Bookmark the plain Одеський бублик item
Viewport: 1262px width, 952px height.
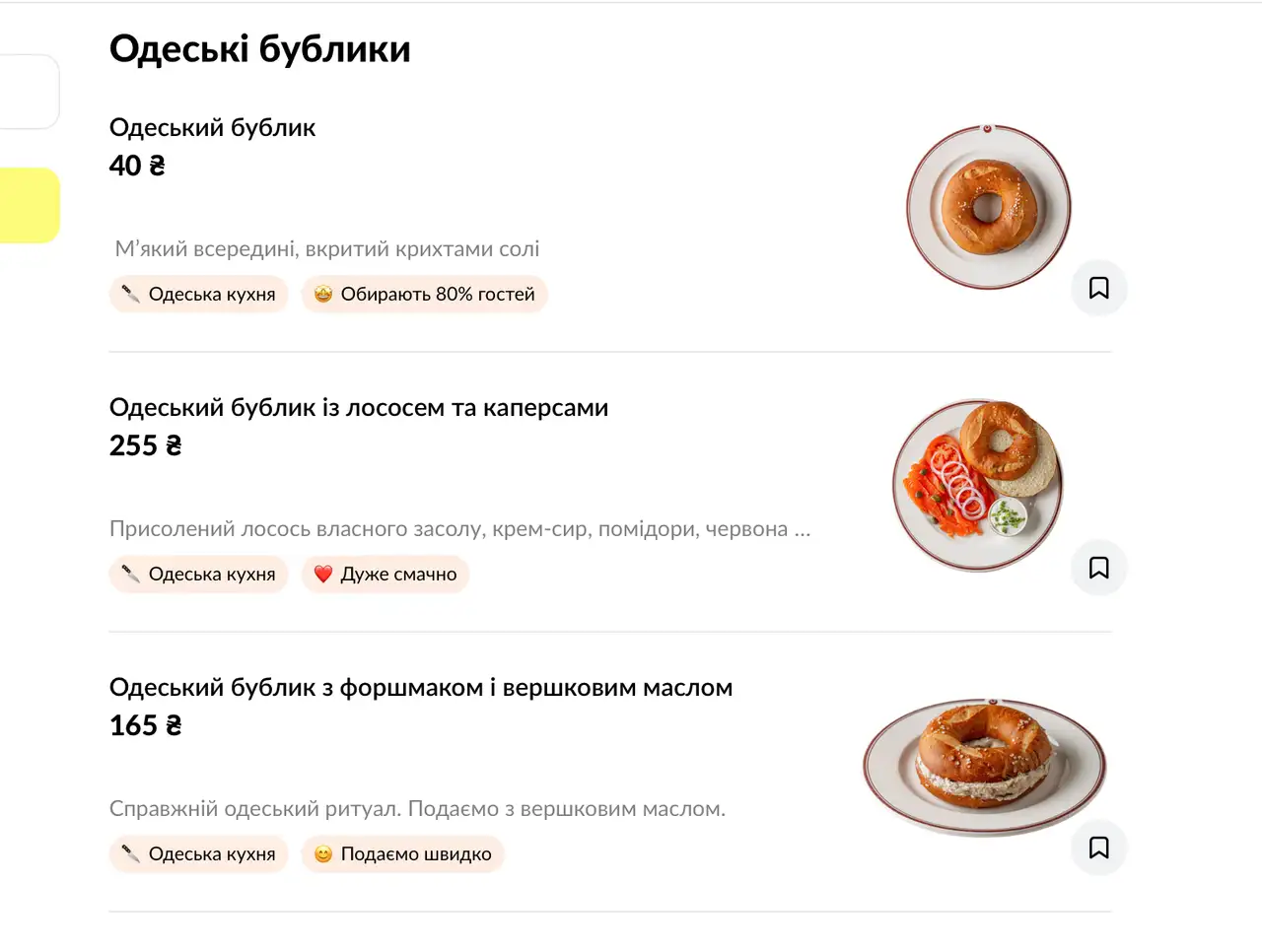(x=1098, y=288)
